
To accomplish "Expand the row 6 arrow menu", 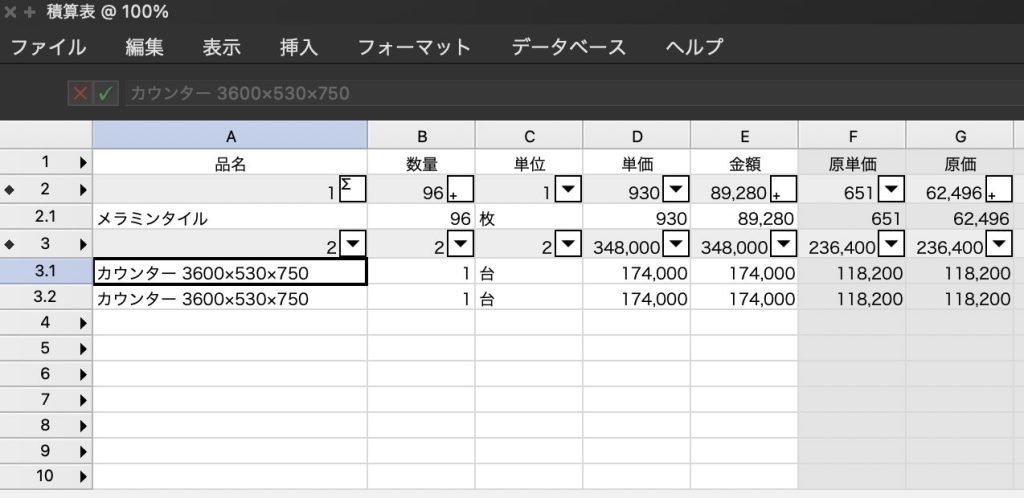I will [84, 374].
